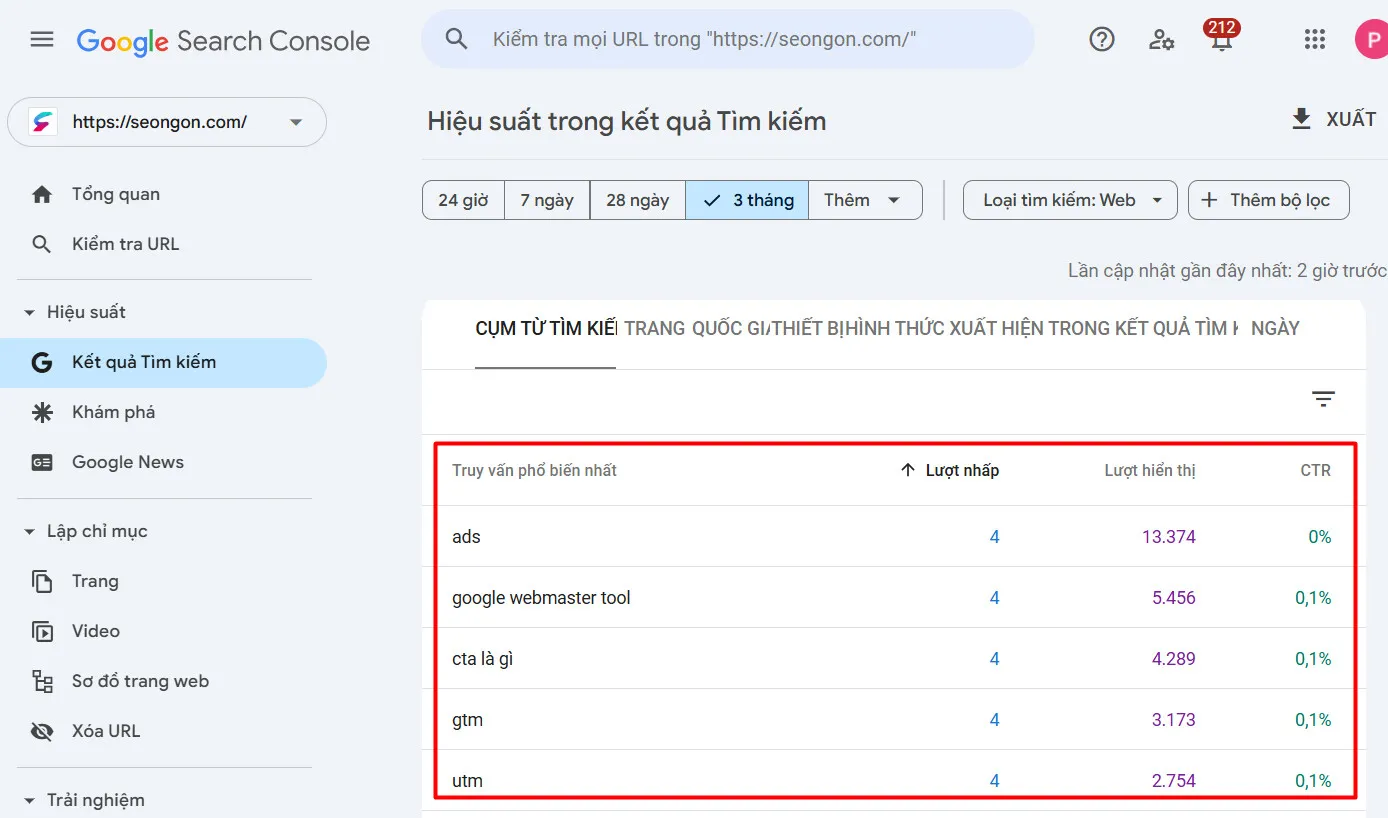Open the google webmaster tool query
The height and width of the screenshot is (818, 1388).
(x=541, y=597)
